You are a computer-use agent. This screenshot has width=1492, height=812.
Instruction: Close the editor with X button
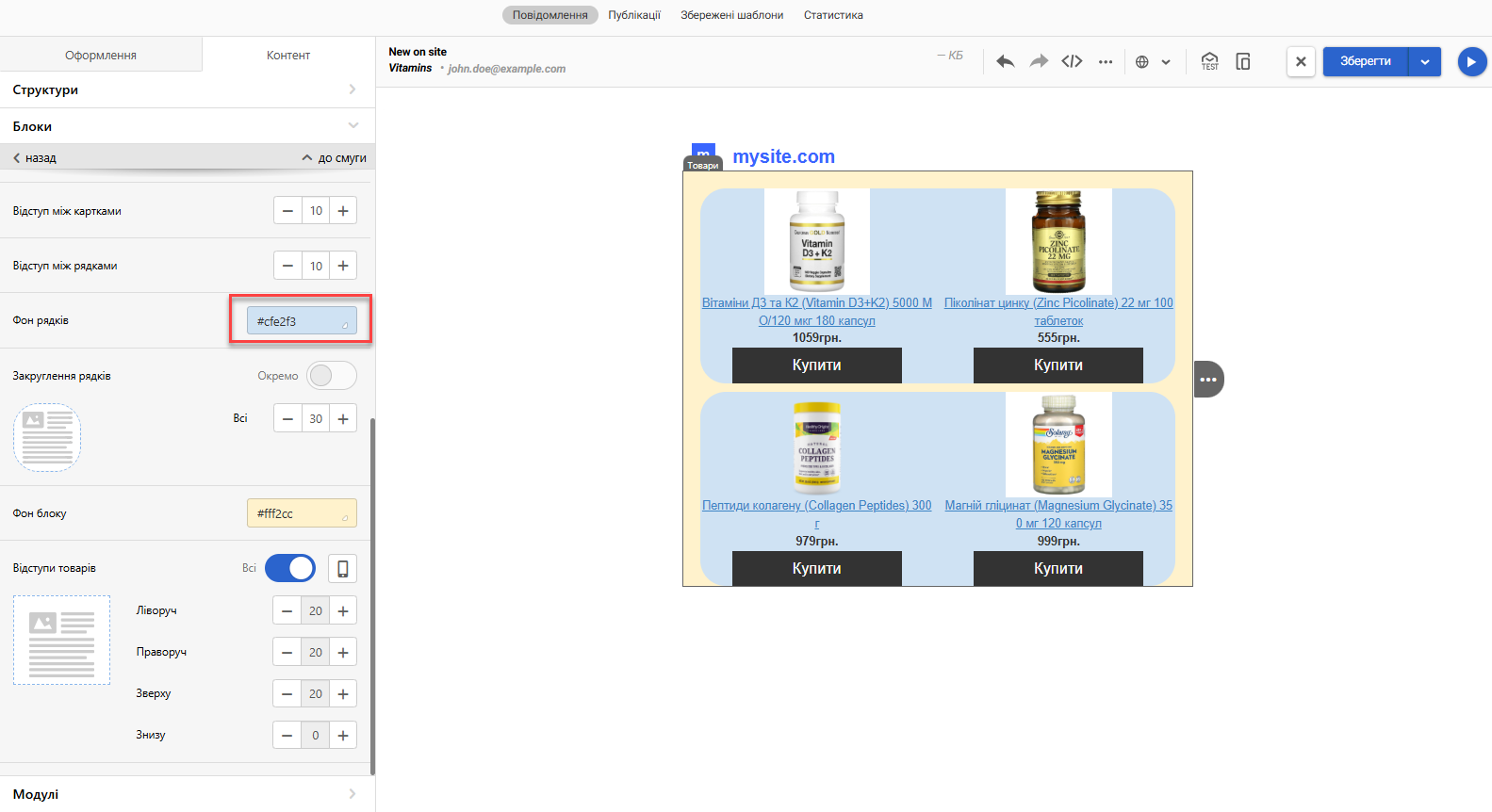pos(1301,61)
